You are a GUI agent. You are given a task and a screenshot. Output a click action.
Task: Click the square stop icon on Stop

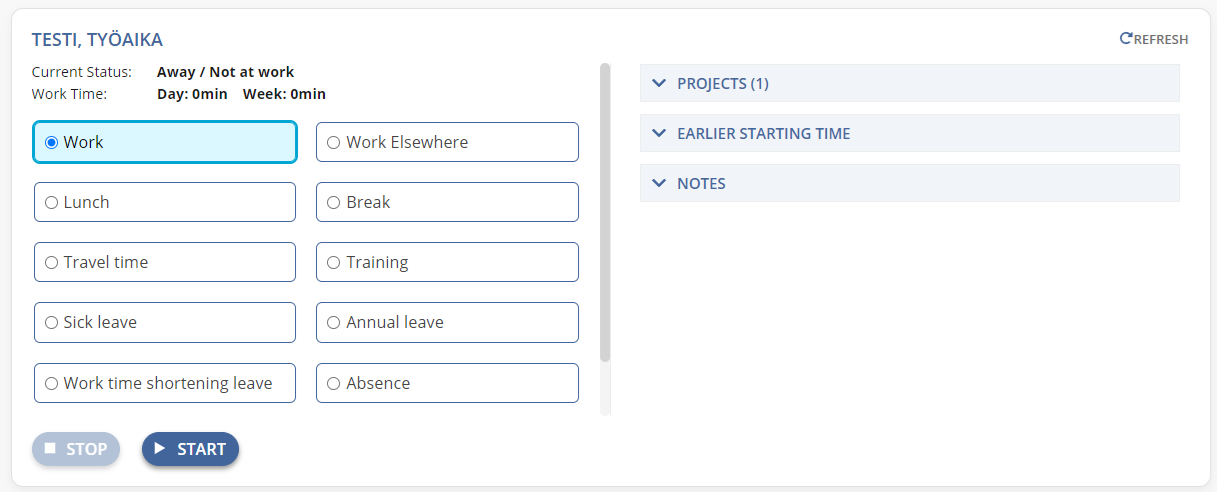click(50, 449)
